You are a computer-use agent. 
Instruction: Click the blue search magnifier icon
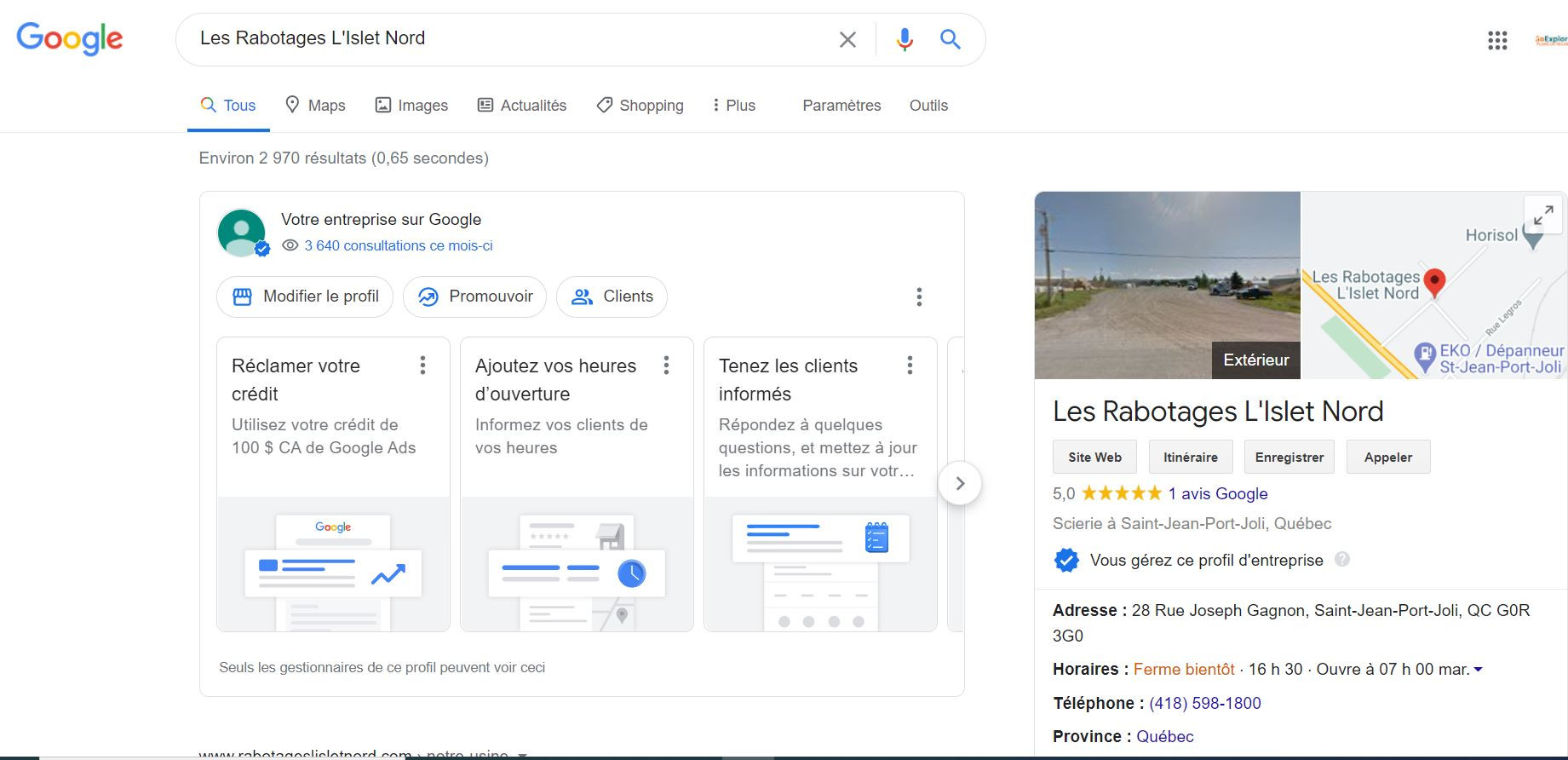(951, 39)
